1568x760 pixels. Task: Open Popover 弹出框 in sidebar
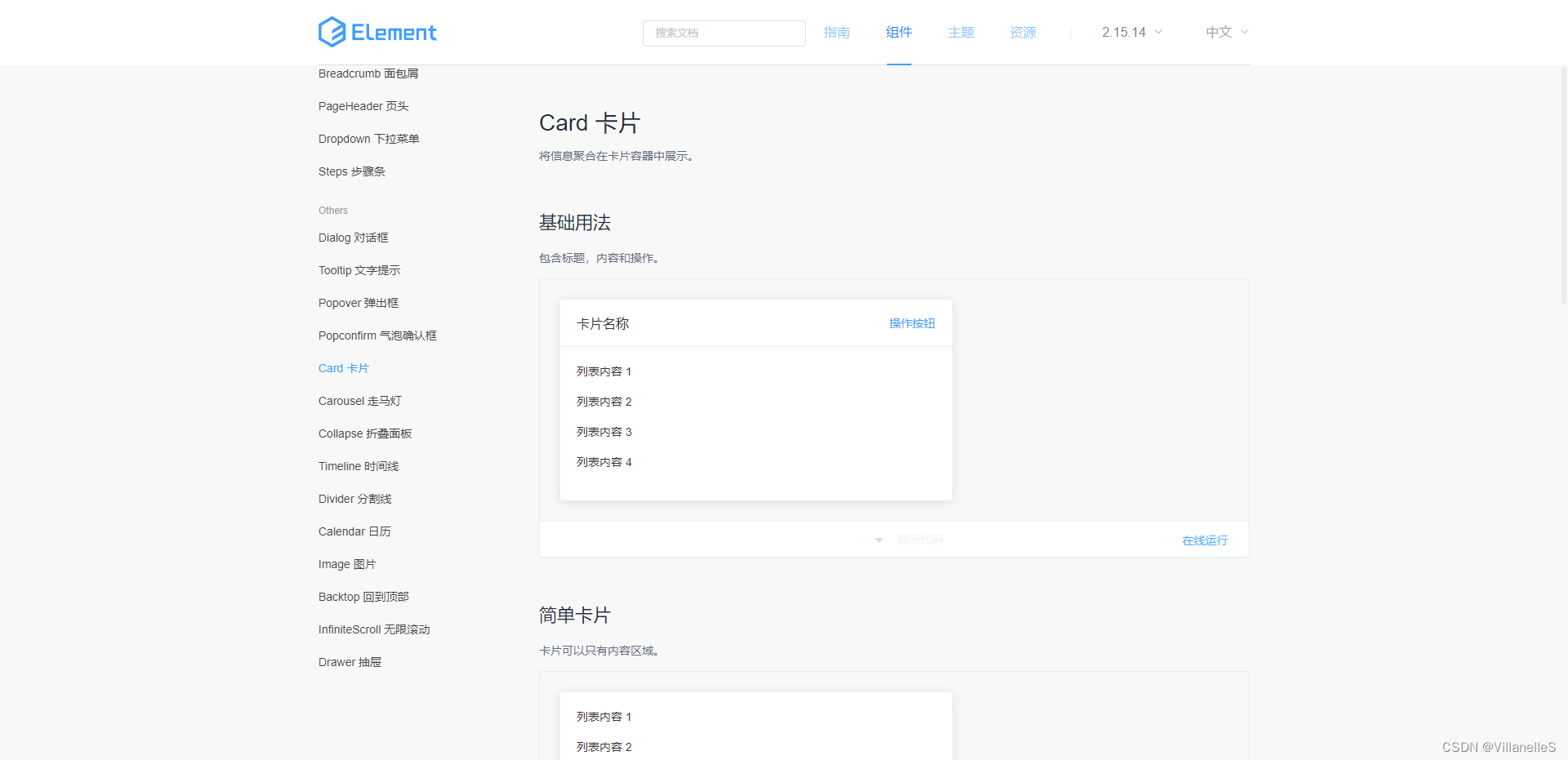pos(359,303)
